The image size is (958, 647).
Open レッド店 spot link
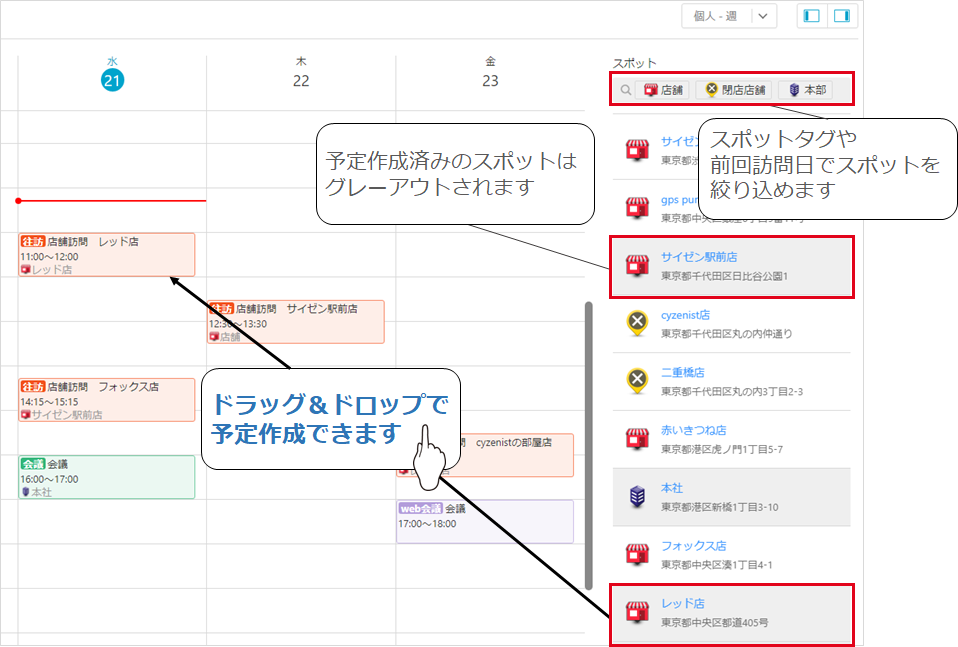[682, 604]
